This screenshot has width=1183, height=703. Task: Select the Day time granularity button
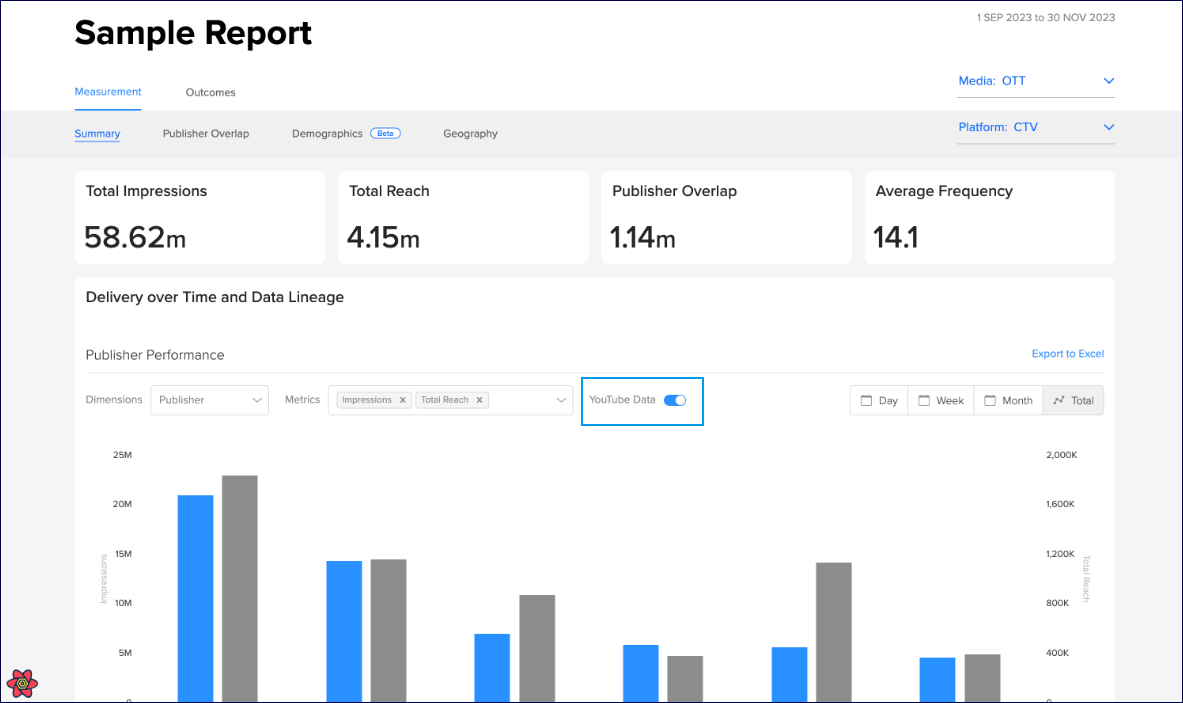880,401
